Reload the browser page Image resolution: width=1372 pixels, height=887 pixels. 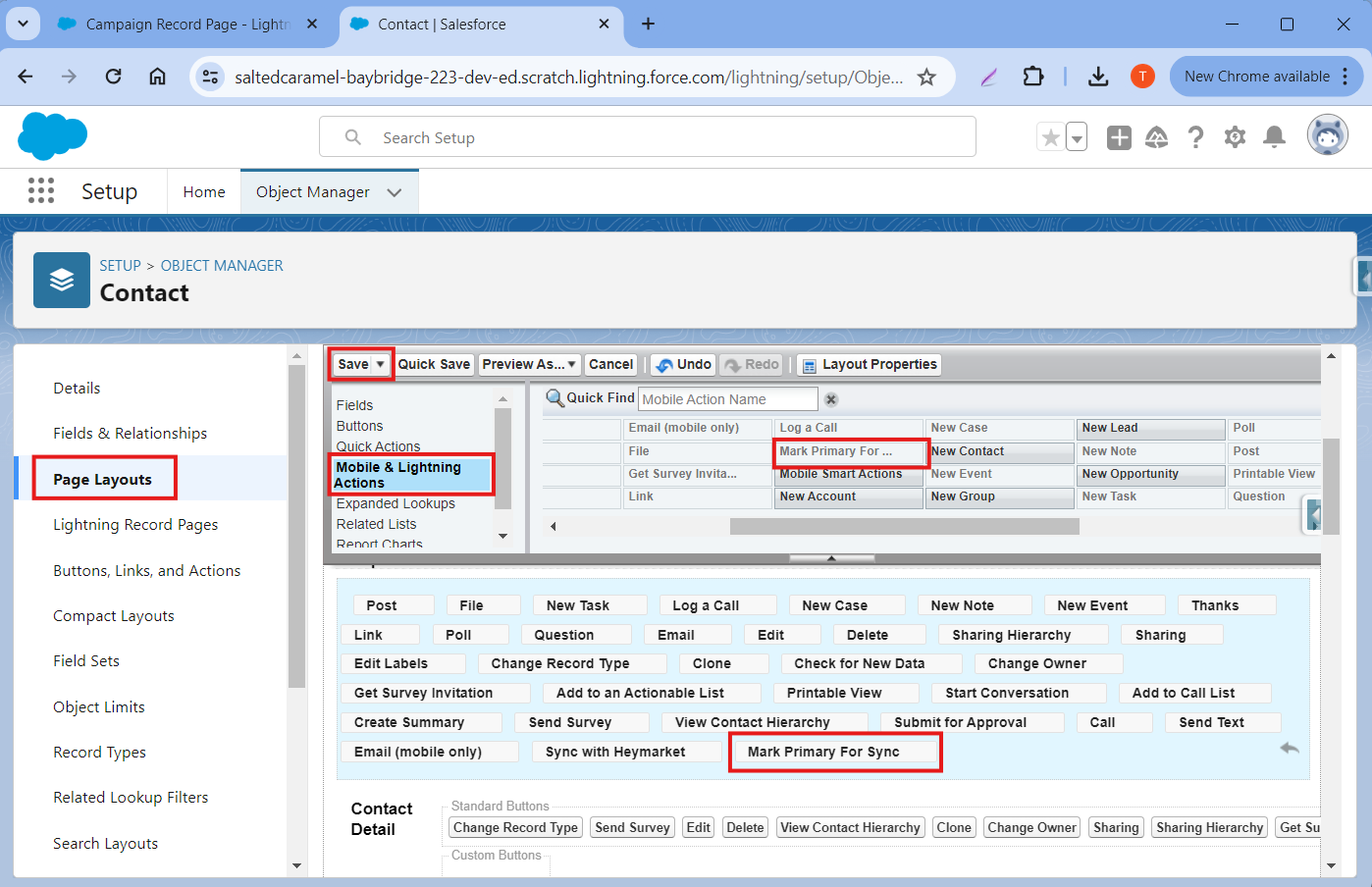[x=113, y=77]
